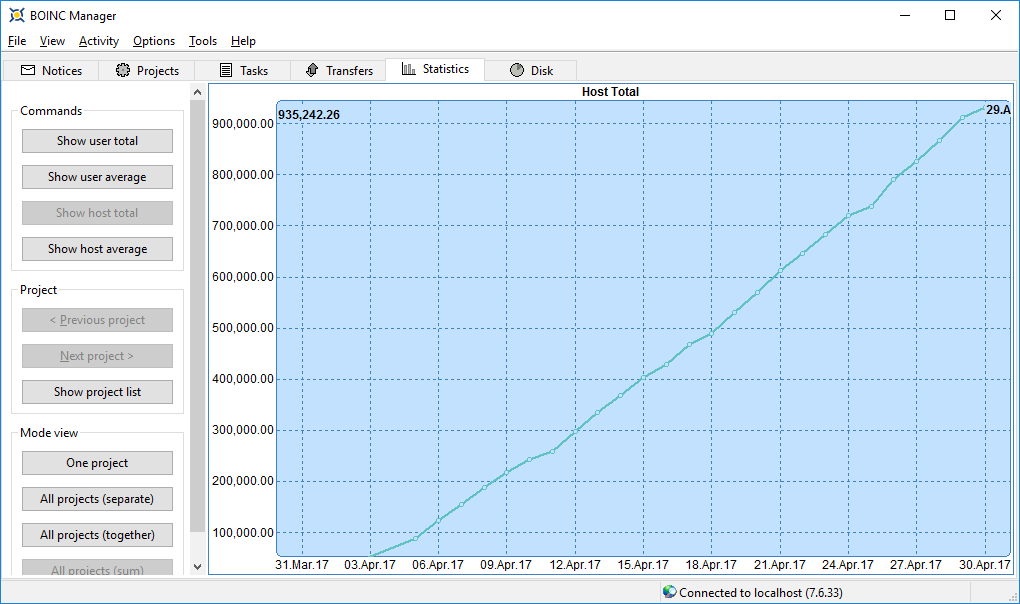Click the Statistics tab bar chart icon
The height and width of the screenshot is (604, 1020).
409,68
